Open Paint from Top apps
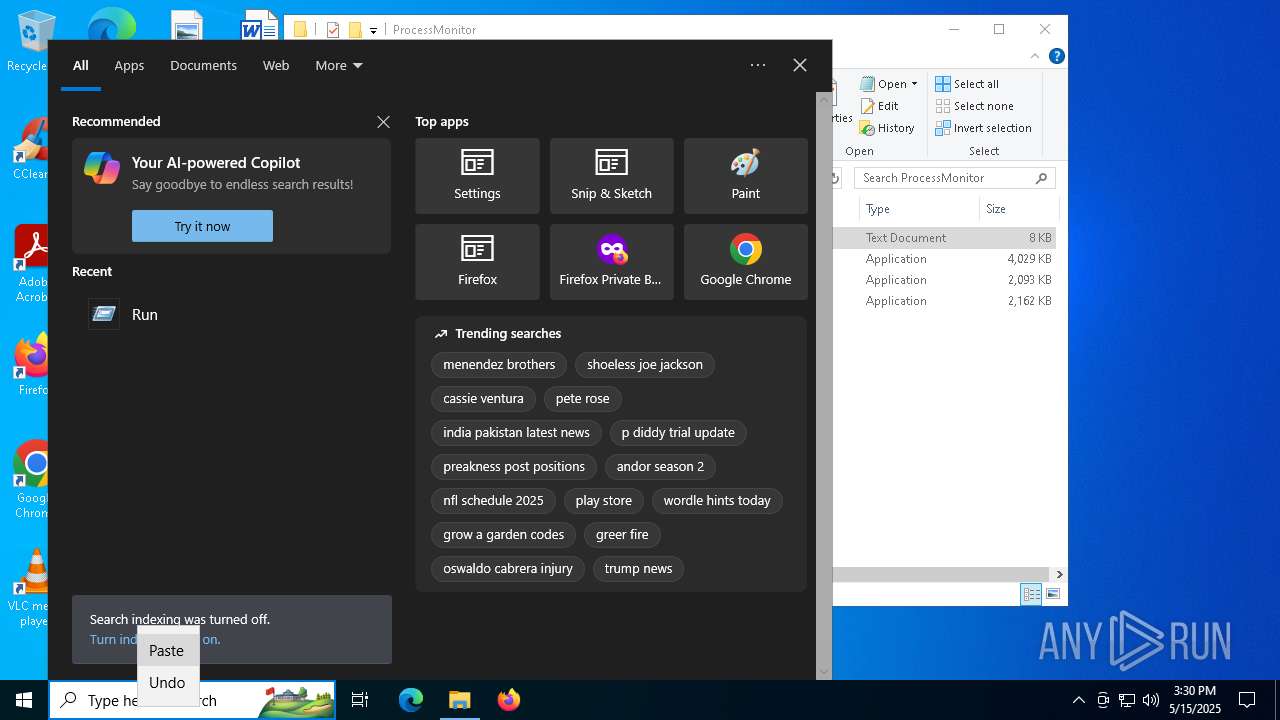The width and height of the screenshot is (1280, 720). (x=745, y=176)
